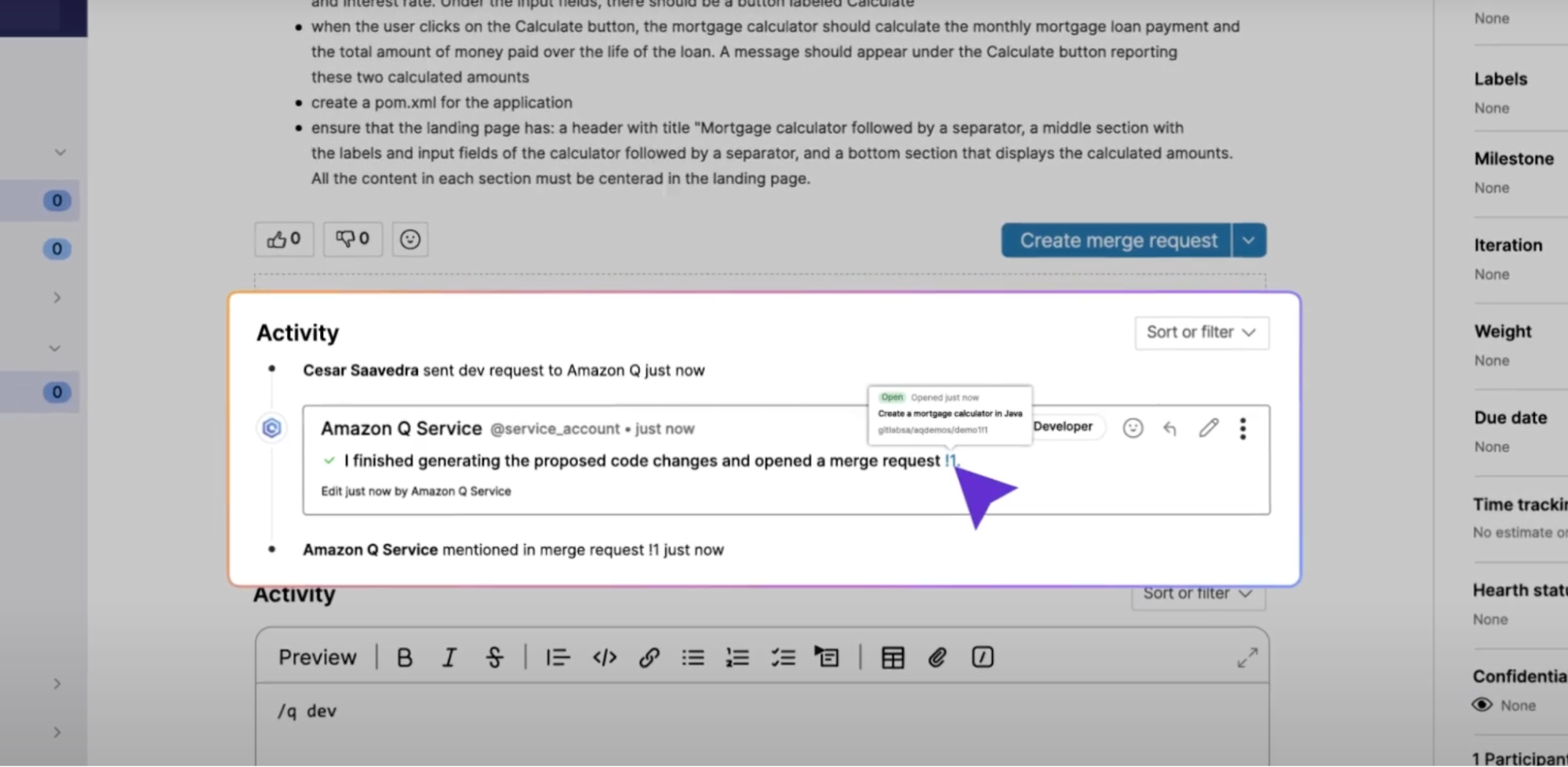Click 'Create a mortgage calculator in Java' popover title
1568x767 pixels.
pos(950,413)
